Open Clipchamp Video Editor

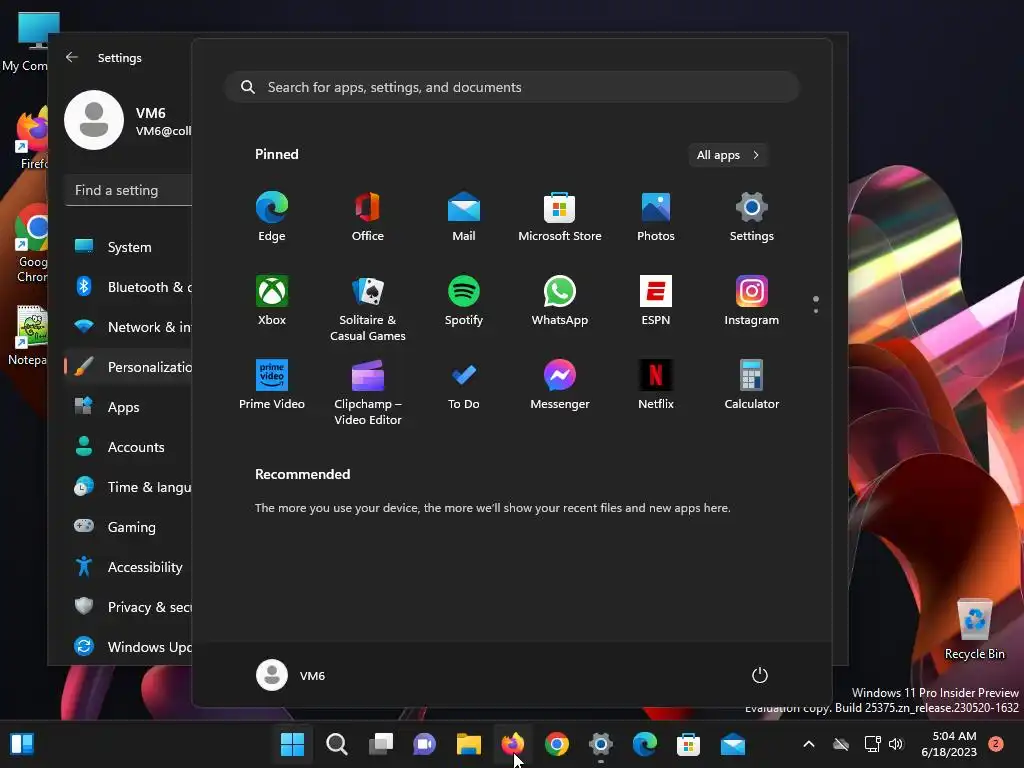tap(368, 392)
